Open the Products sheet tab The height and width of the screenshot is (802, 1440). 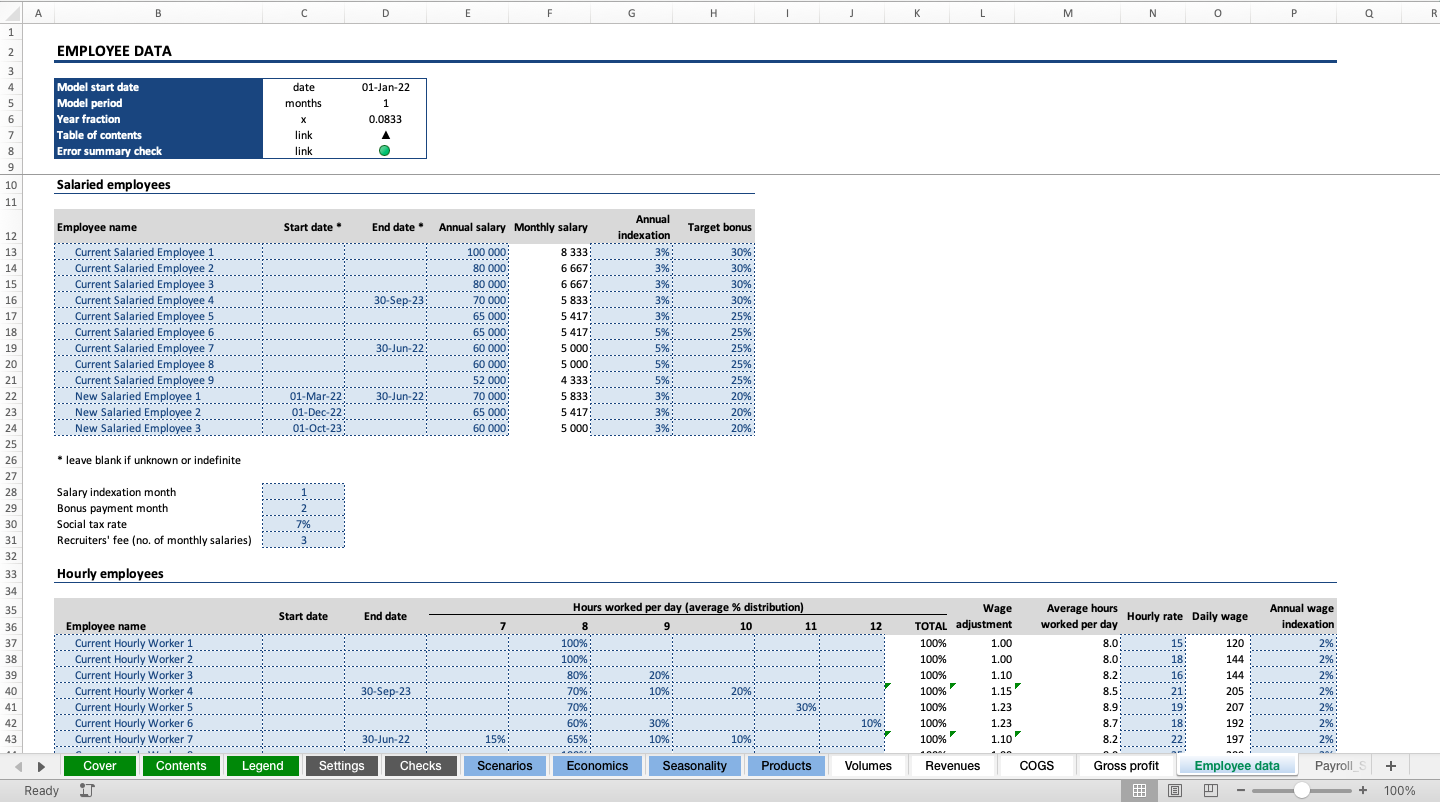pyautogui.click(x=786, y=766)
